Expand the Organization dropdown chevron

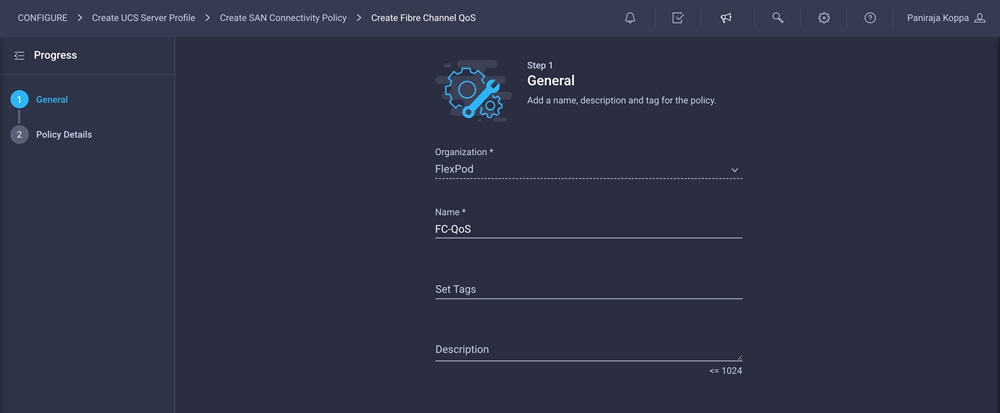[x=735, y=170]
